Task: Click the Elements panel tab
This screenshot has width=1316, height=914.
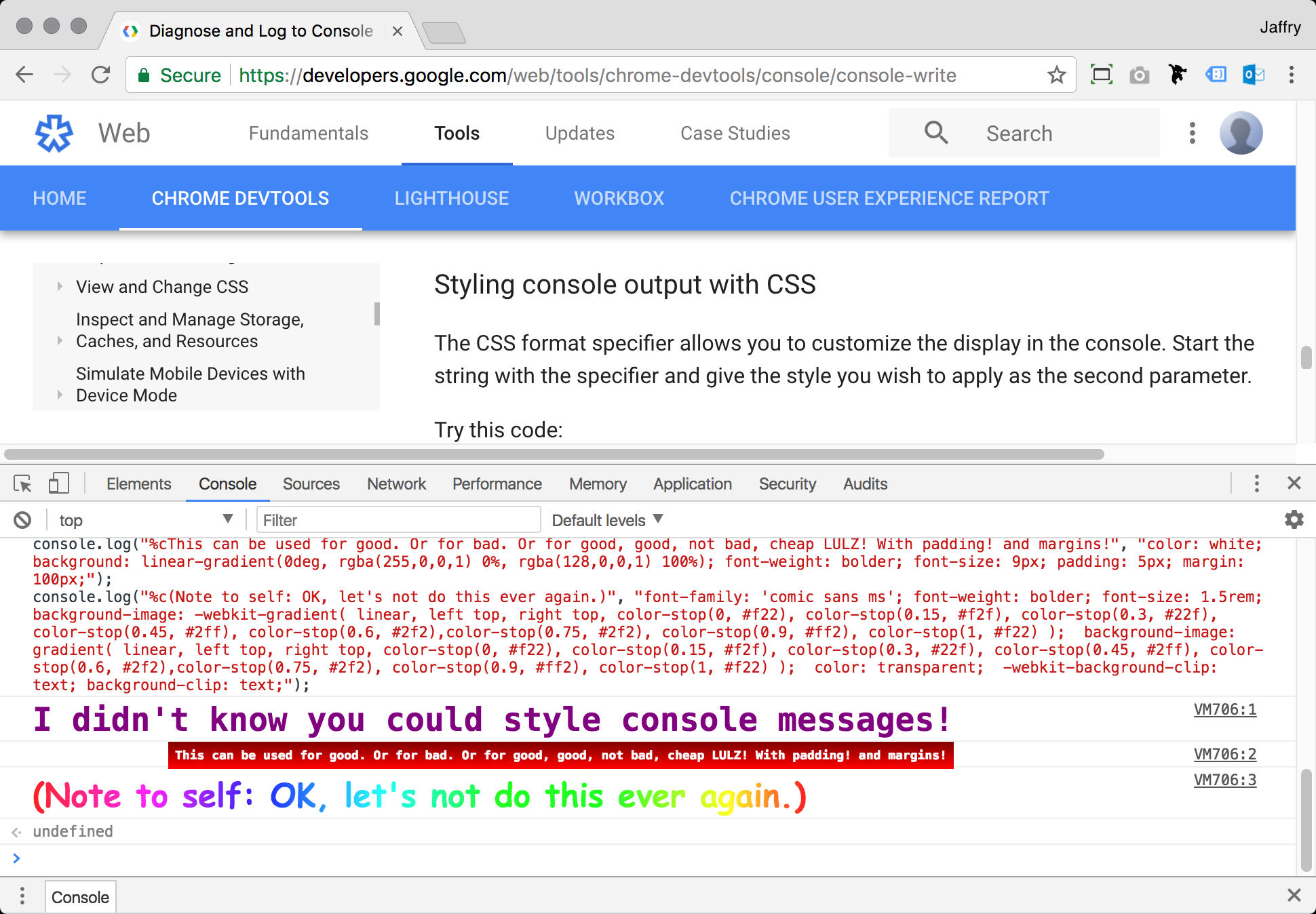Action: [x=138, y=484]
